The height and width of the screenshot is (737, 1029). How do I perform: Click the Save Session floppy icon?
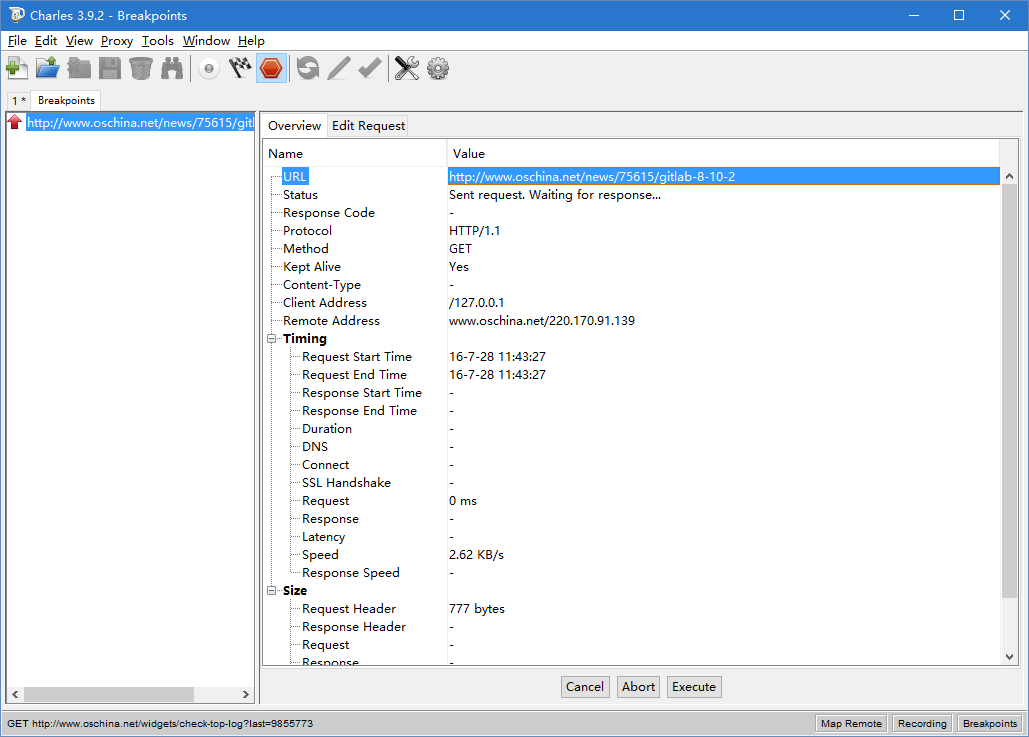click(x=110, y=68)
